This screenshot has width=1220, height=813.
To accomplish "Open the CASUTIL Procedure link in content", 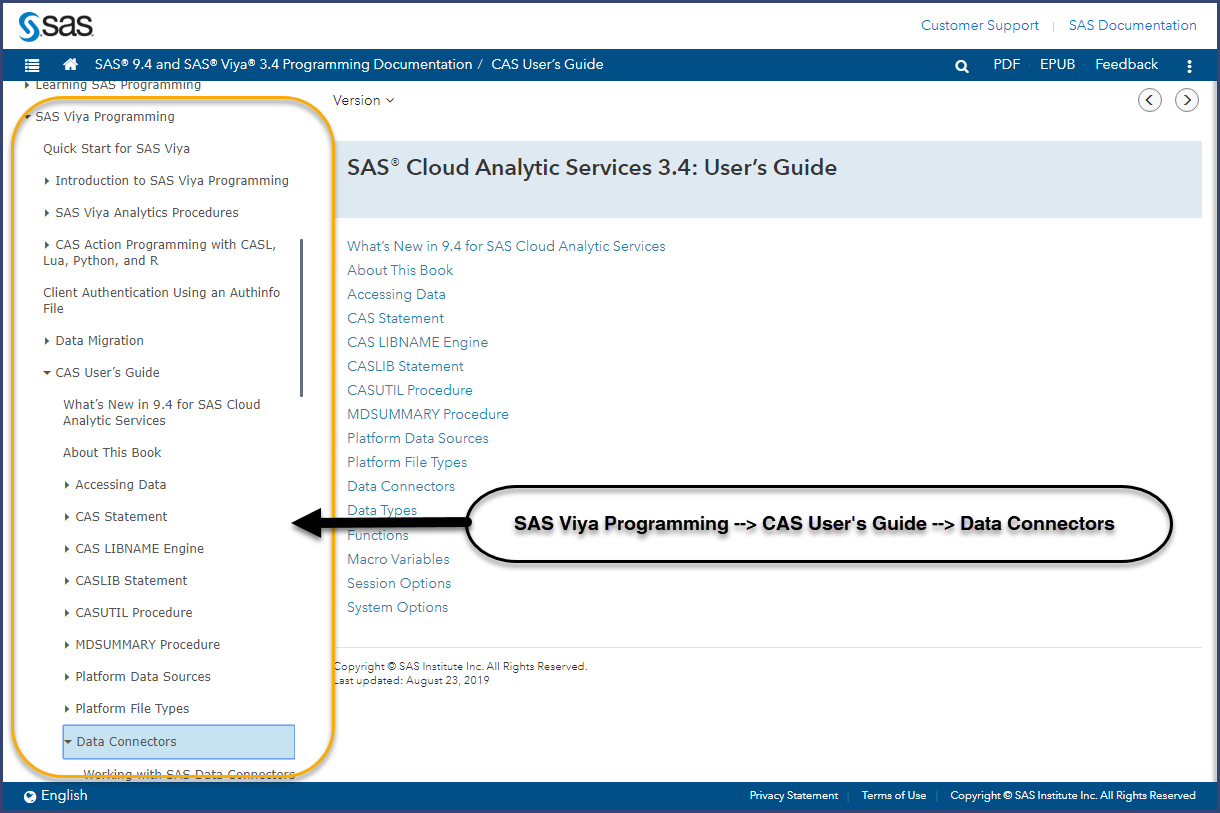I will point(409,390).
